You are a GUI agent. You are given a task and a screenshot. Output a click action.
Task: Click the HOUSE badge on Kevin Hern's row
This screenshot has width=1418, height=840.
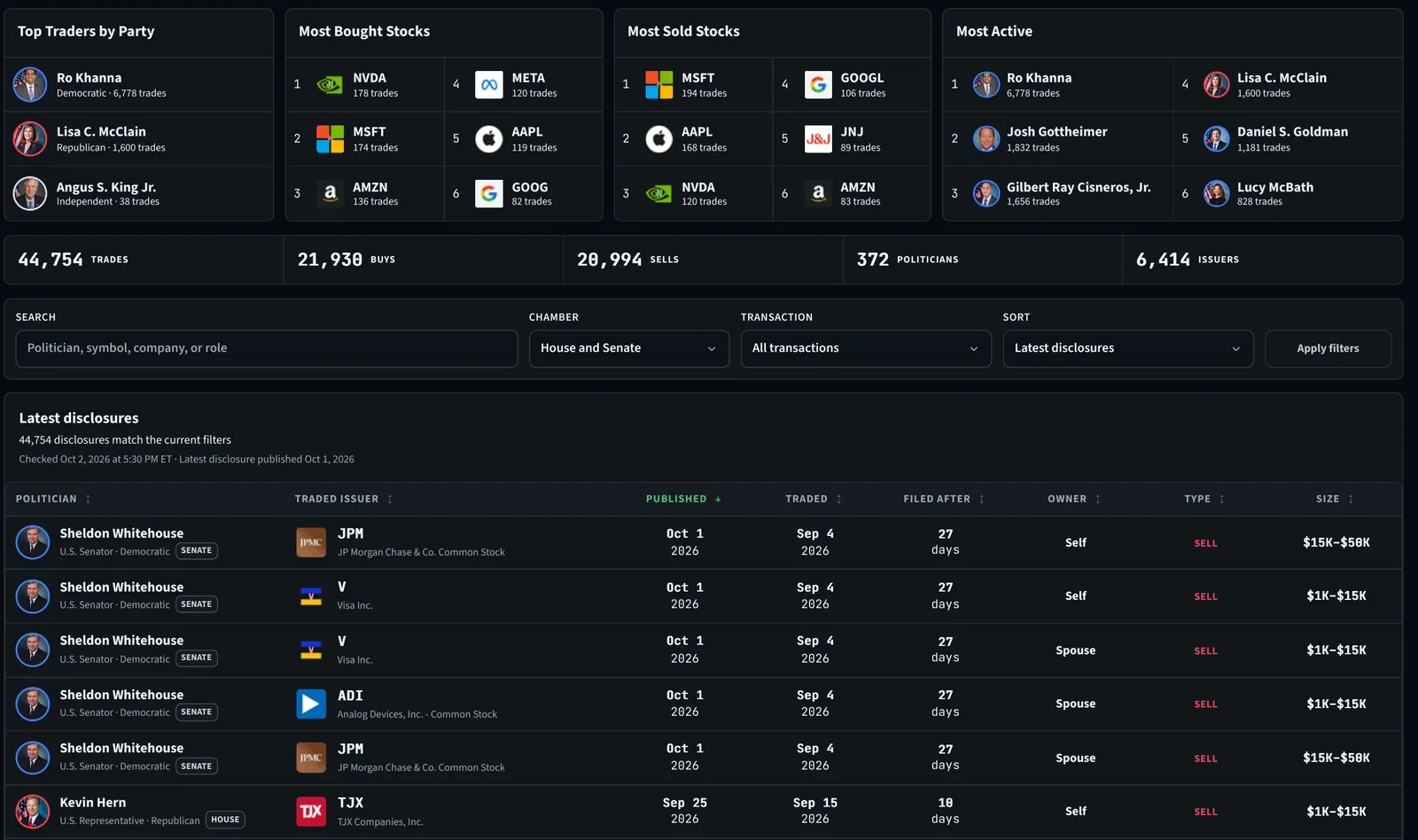tap(225, 820)
